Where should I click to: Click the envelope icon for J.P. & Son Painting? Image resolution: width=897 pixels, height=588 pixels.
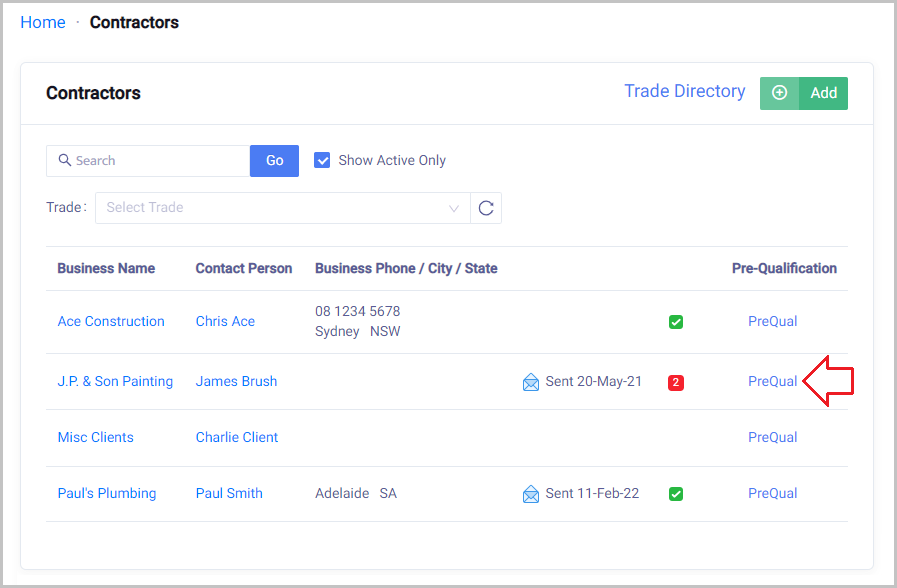tap(531, 382)
